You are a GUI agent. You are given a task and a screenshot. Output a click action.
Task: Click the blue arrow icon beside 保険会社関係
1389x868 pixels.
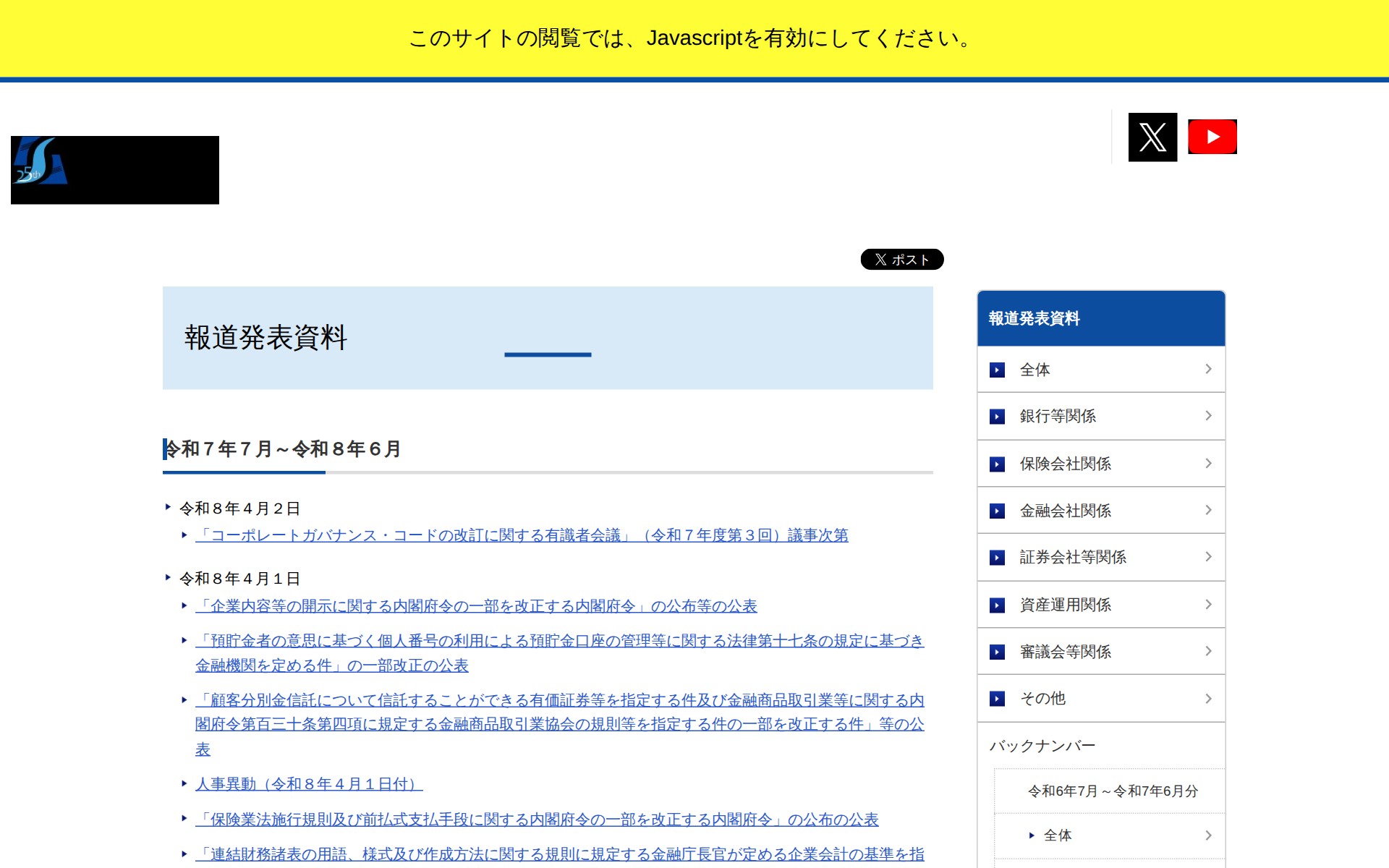[x=998, y=464]
